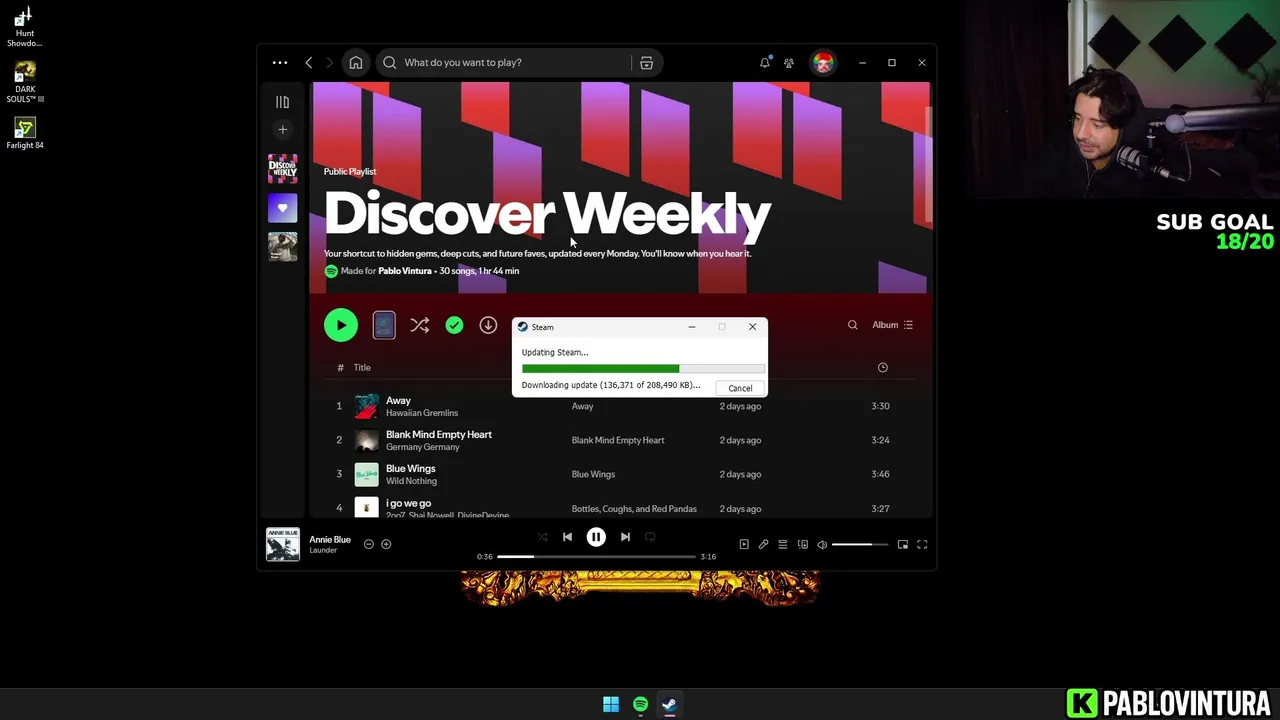
Task: Open the artist link 'Germany Germany'
Action: [x=423, y=447]
